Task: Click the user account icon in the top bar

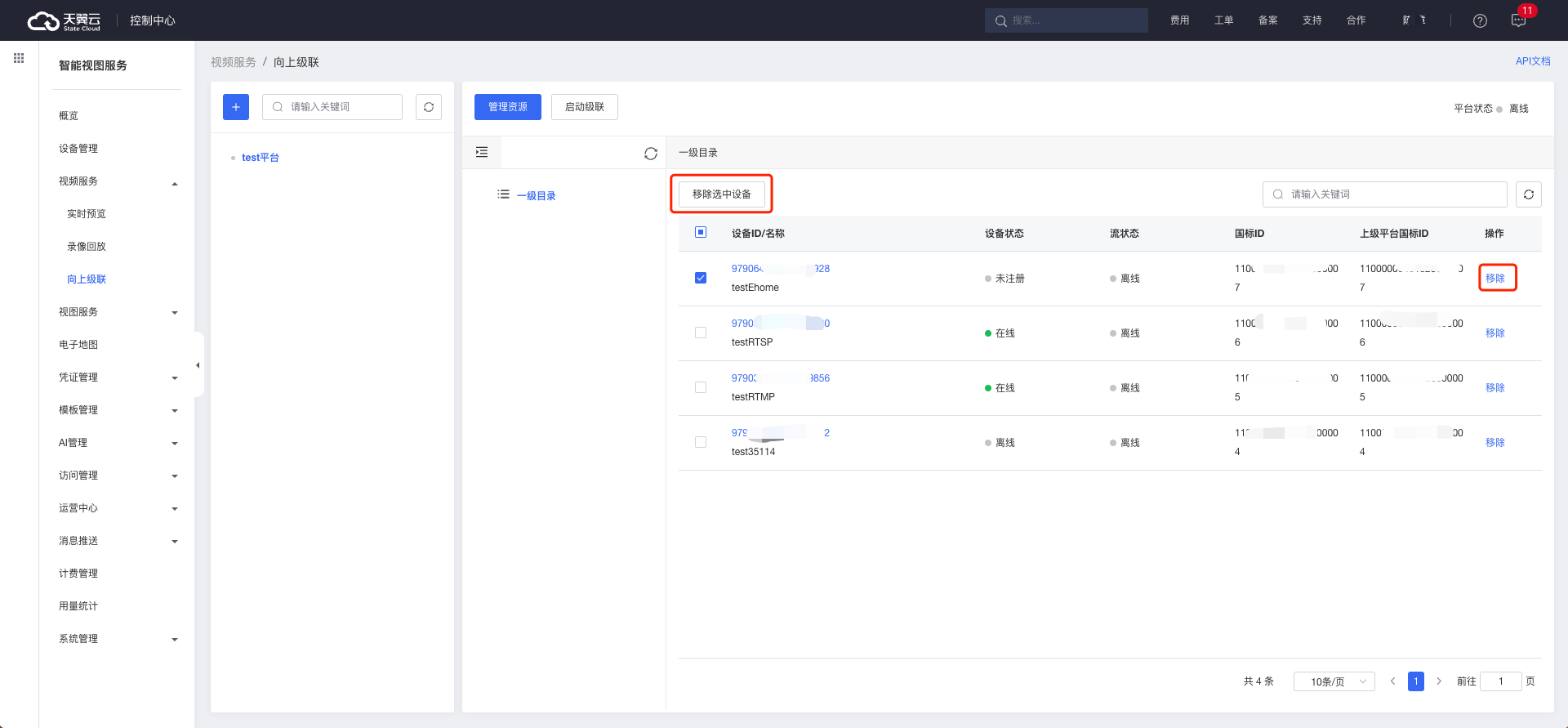Action: pos(1414,20)
